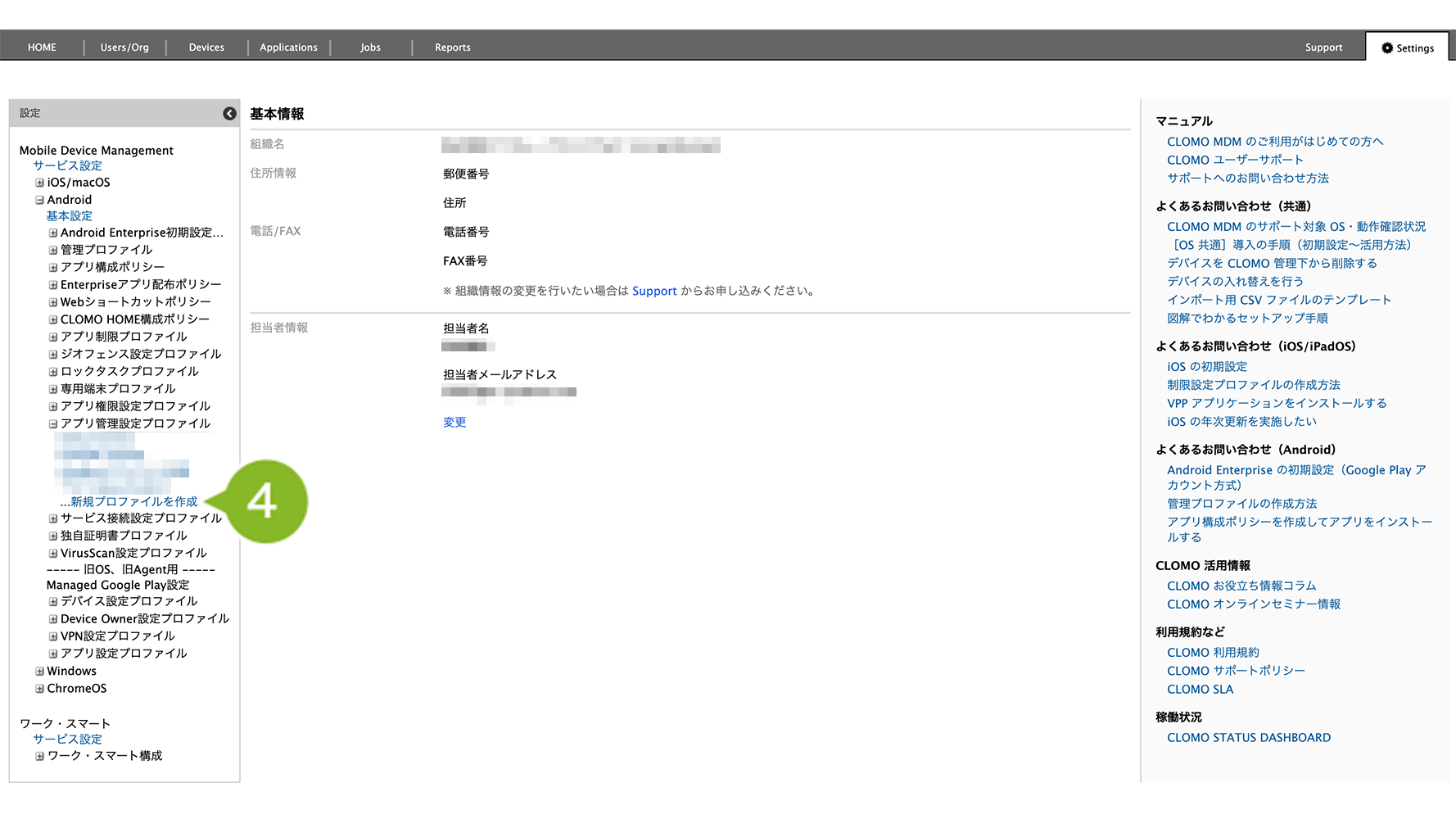Viewport: 1456px width, 819px height.
Task: Expand VPN設定プロファイル tree item
Action: [x=53, y=636]
